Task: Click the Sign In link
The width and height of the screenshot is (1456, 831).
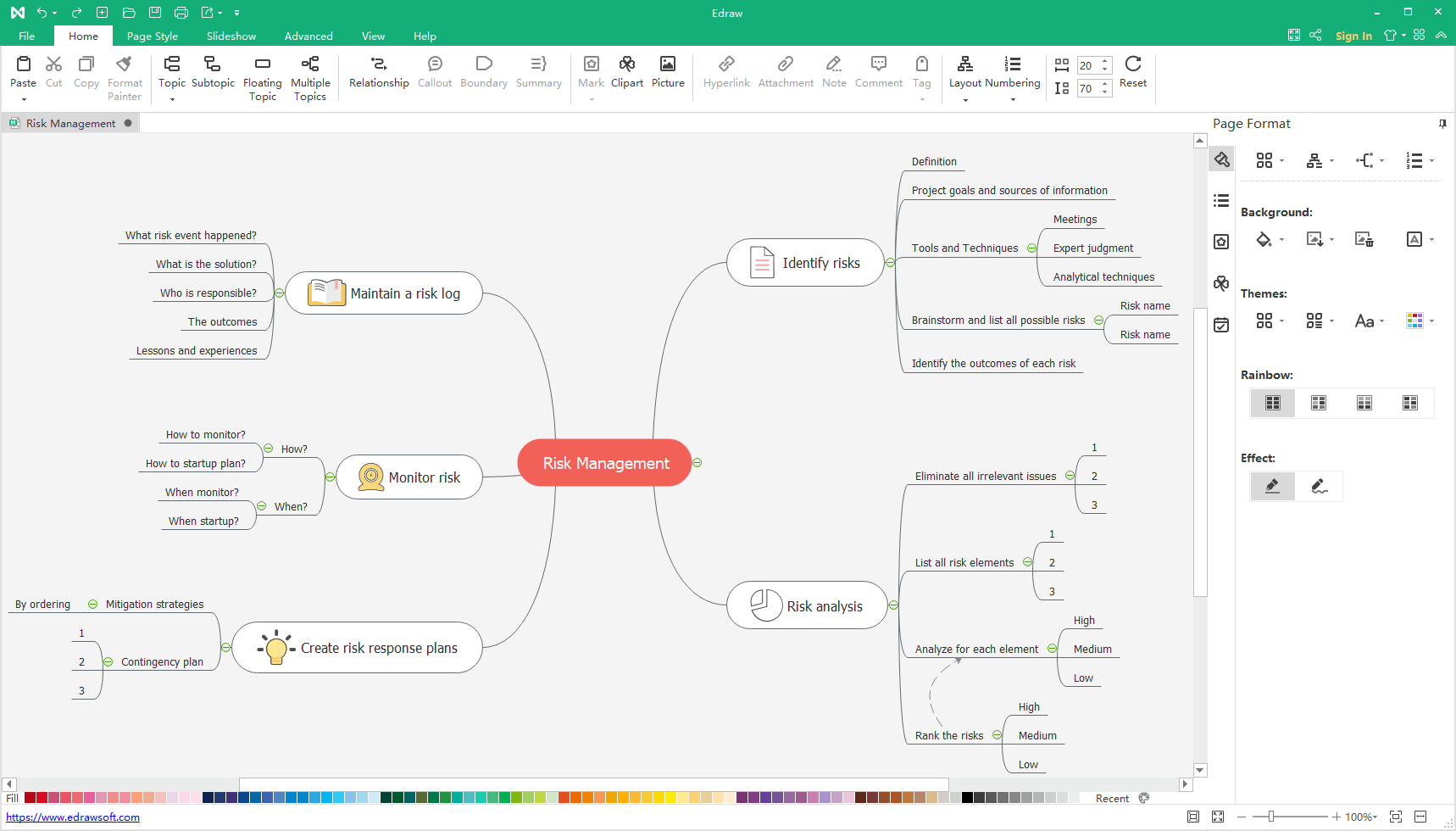Action: [x=1353, y=36]
